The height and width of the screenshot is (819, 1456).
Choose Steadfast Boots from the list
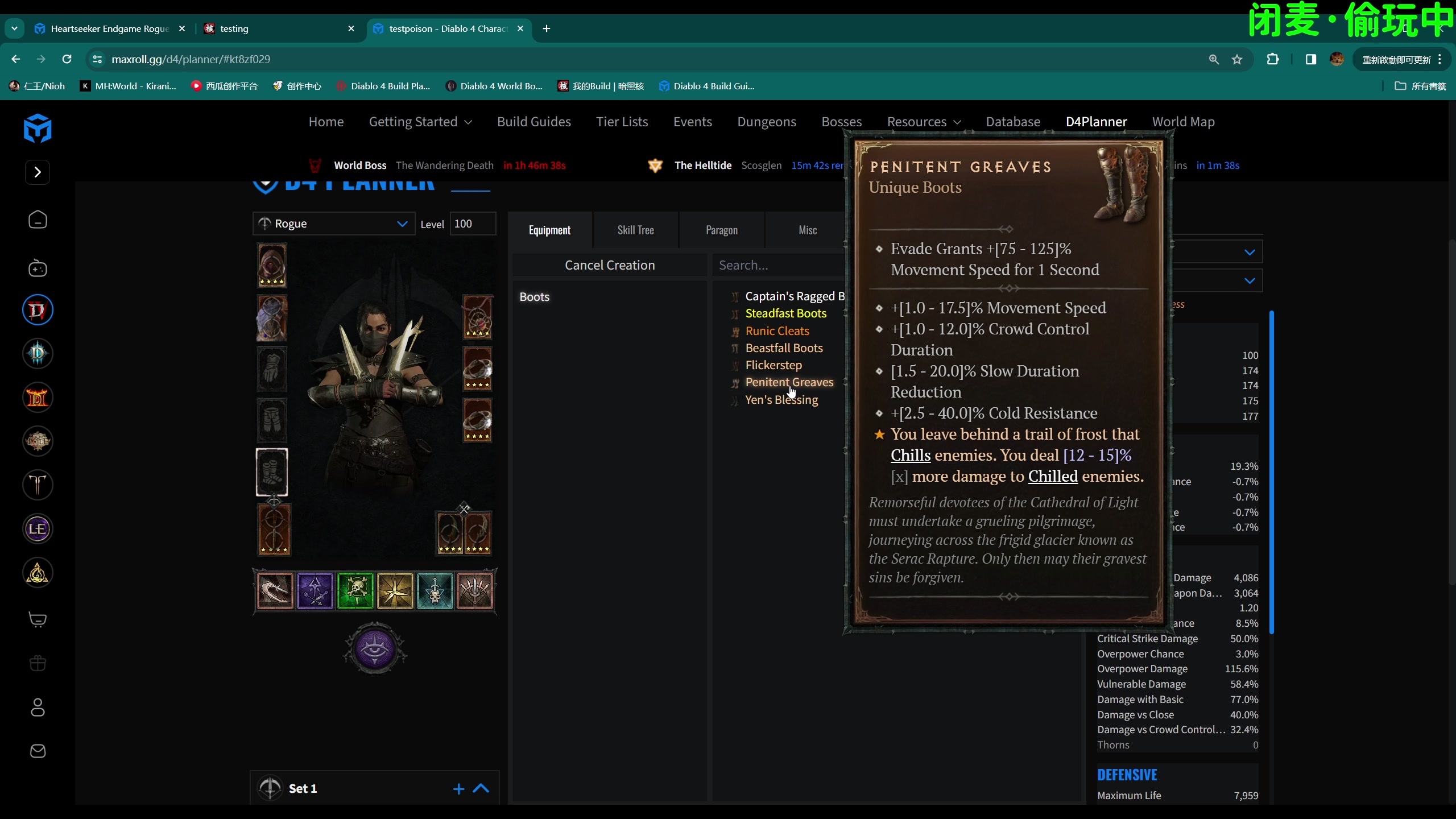click(x=785, y=313)
